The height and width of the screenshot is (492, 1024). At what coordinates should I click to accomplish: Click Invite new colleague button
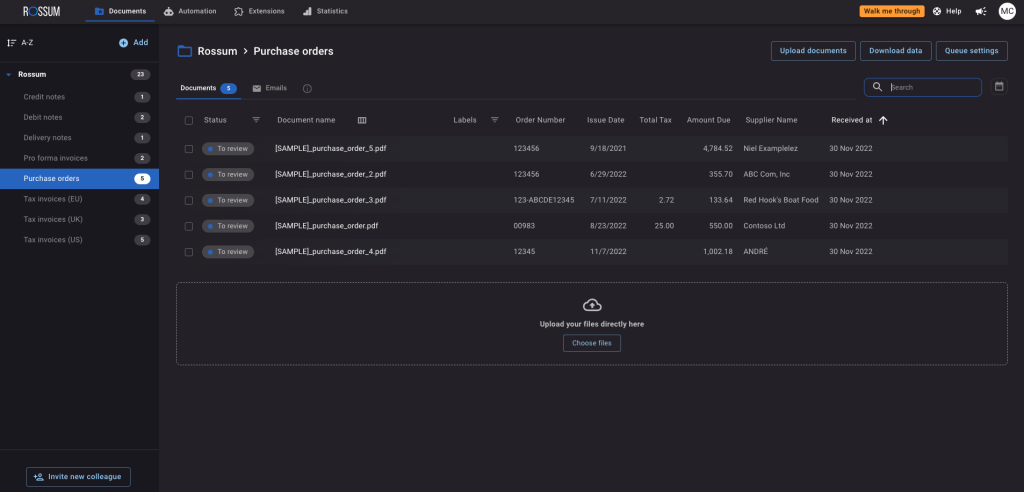coord(78,476)
